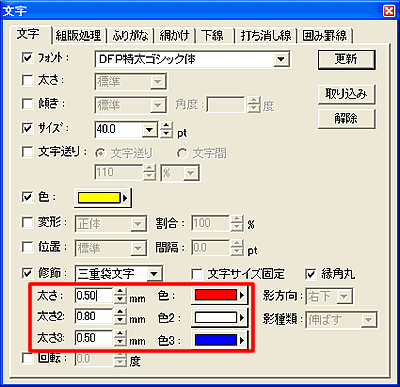
Task: Open the blue 色3 color swatch
Action: [x=219, y=340]
